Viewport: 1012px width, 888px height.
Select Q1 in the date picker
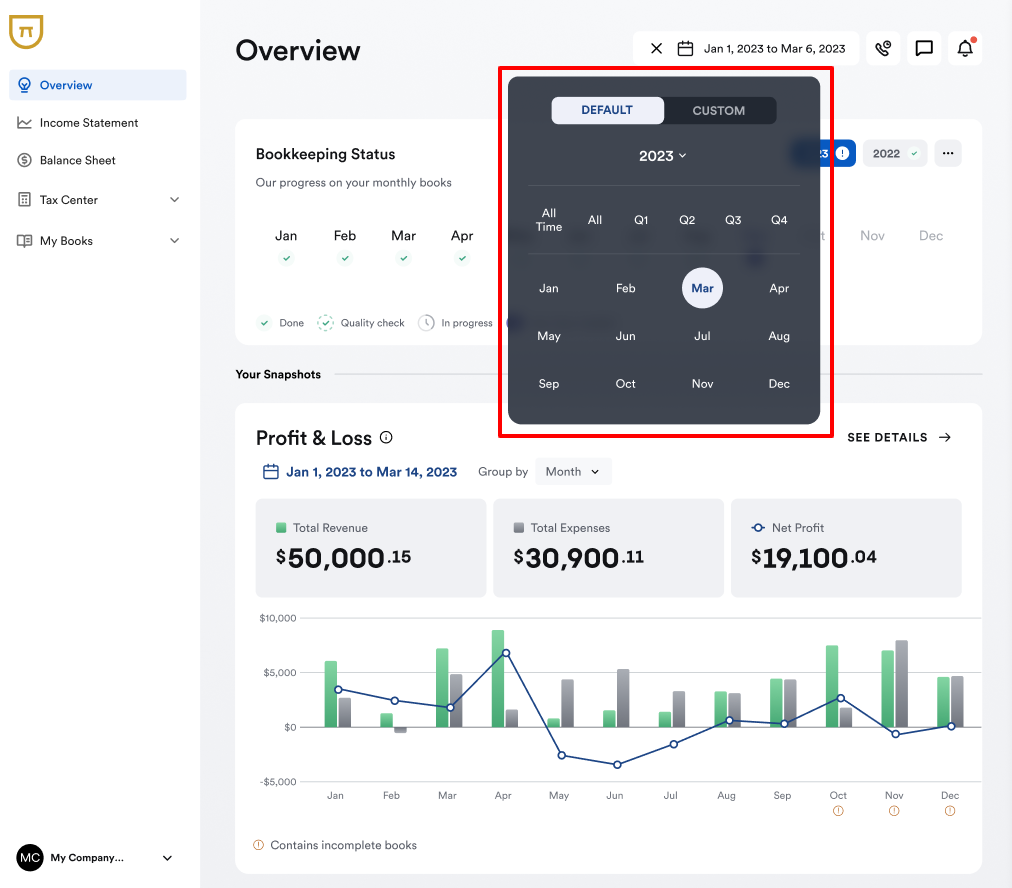coord(641,220)
